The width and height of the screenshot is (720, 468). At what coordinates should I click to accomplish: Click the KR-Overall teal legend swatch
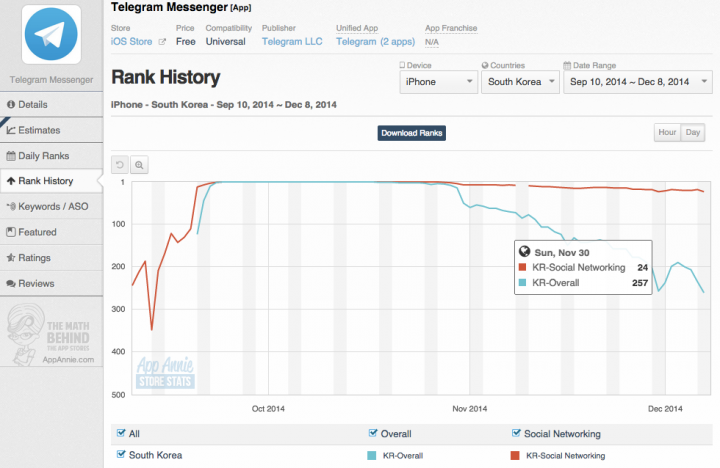click(x=371, y=456)
